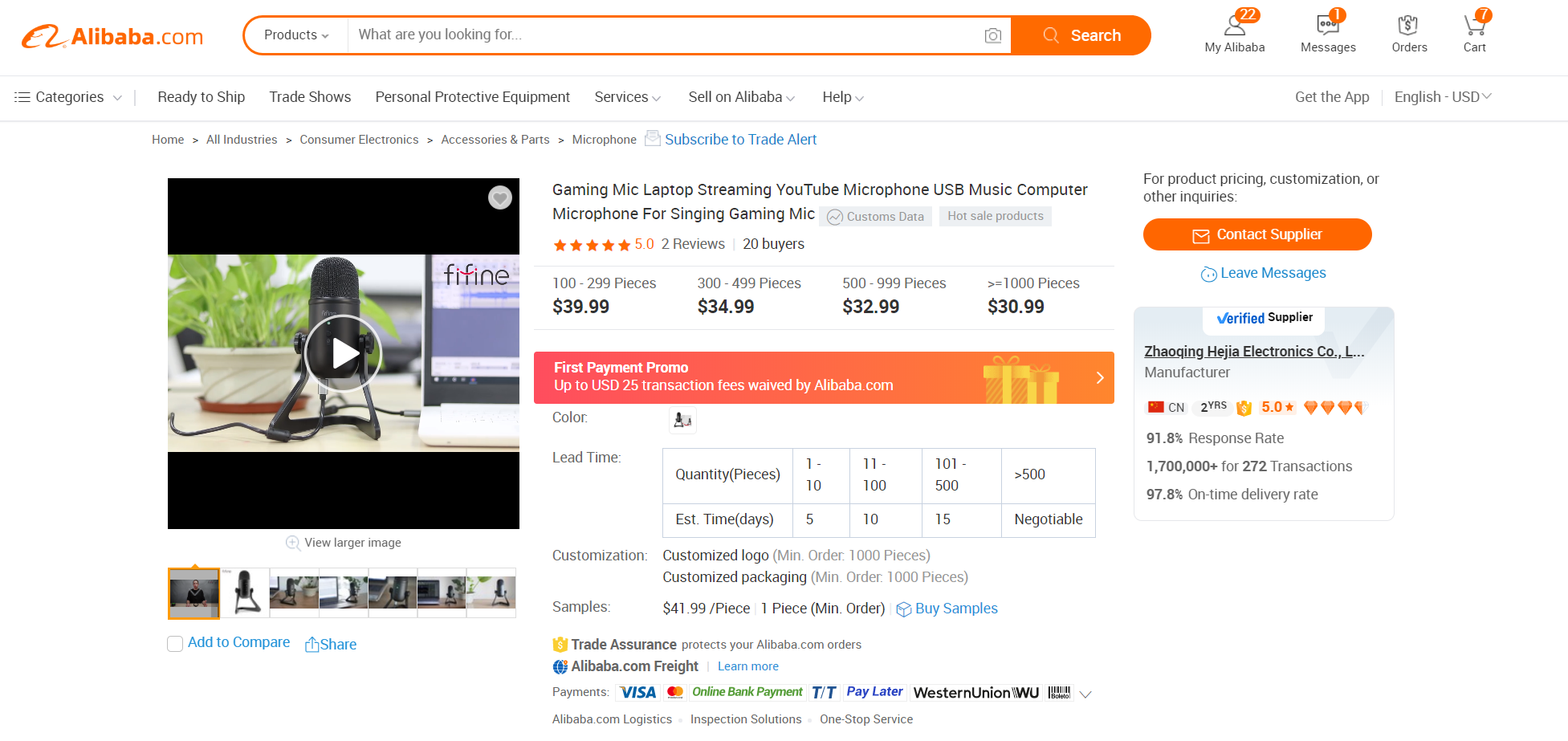Open the English - USD language selector
The height and width of the screenshot is (741, 1568).
point(1443,97)
